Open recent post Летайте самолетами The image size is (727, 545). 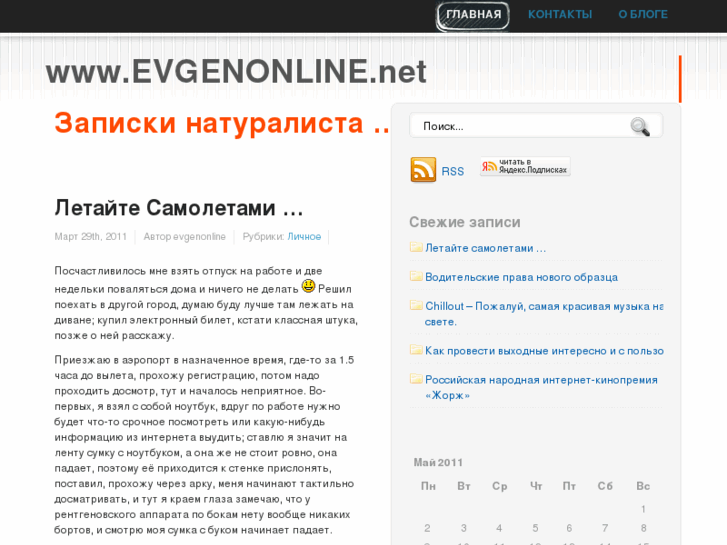[485, 248]
